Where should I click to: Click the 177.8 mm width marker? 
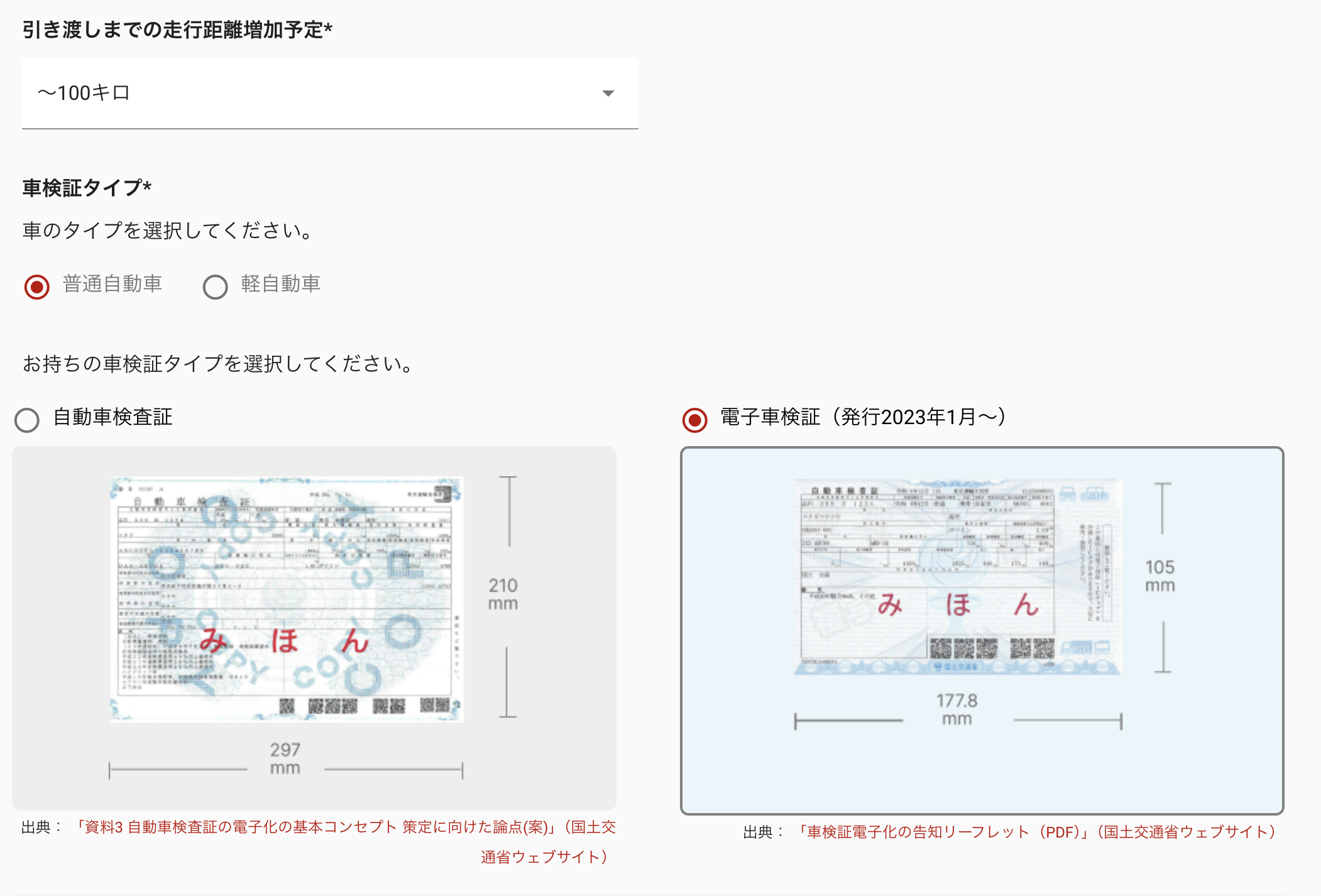(x=957, y=709)
